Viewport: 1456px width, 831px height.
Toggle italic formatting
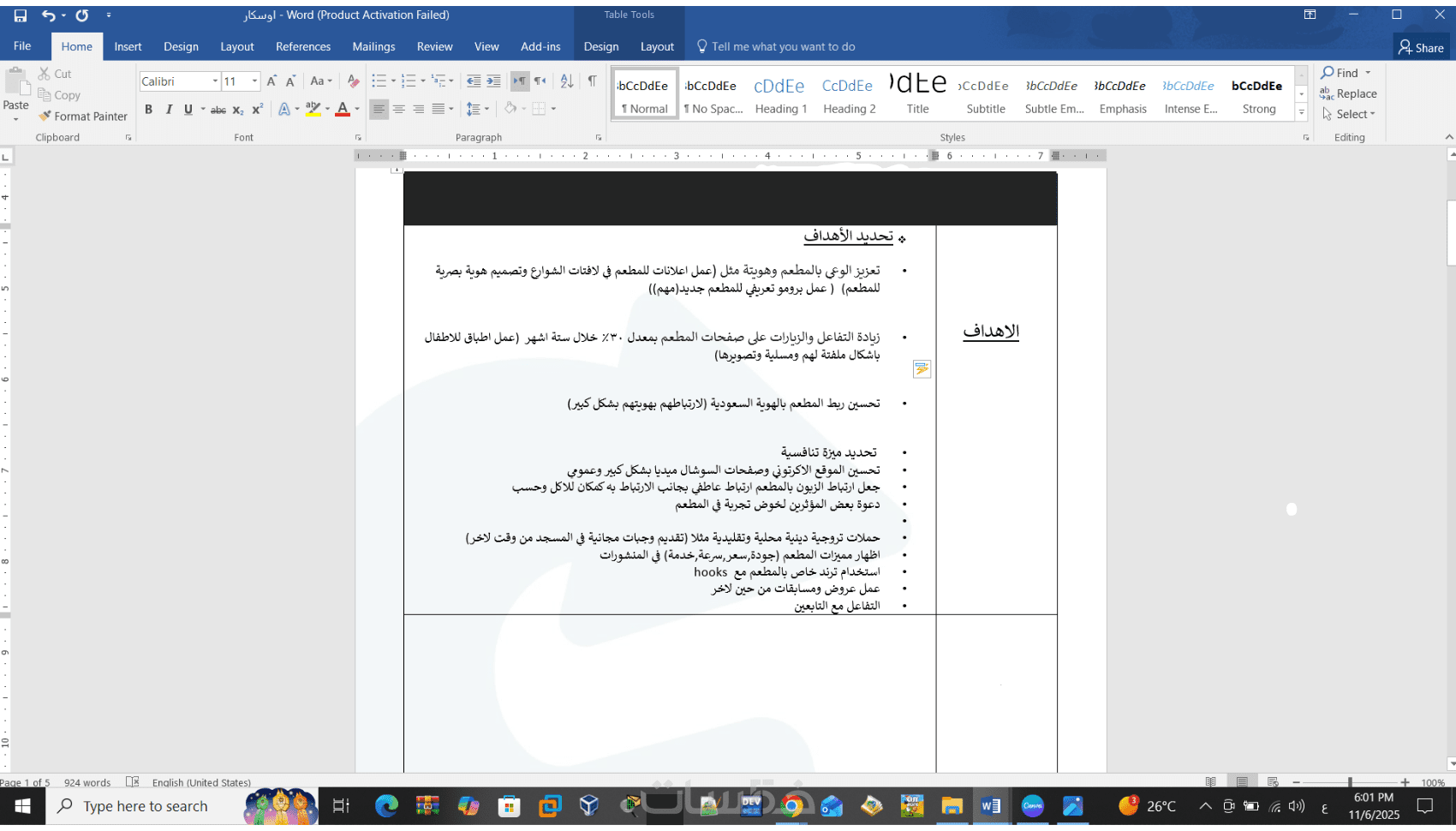pyautogui.click(x=169, y=109)
